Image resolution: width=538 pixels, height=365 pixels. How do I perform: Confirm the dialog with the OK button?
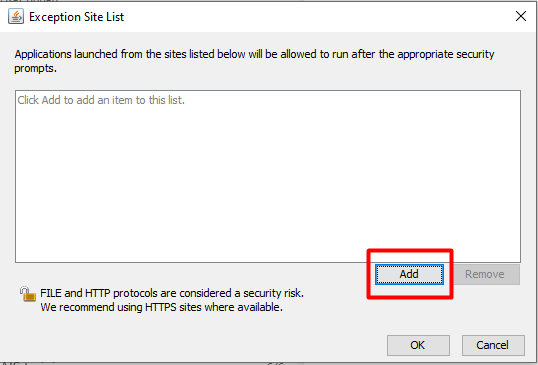pos(418,345)
